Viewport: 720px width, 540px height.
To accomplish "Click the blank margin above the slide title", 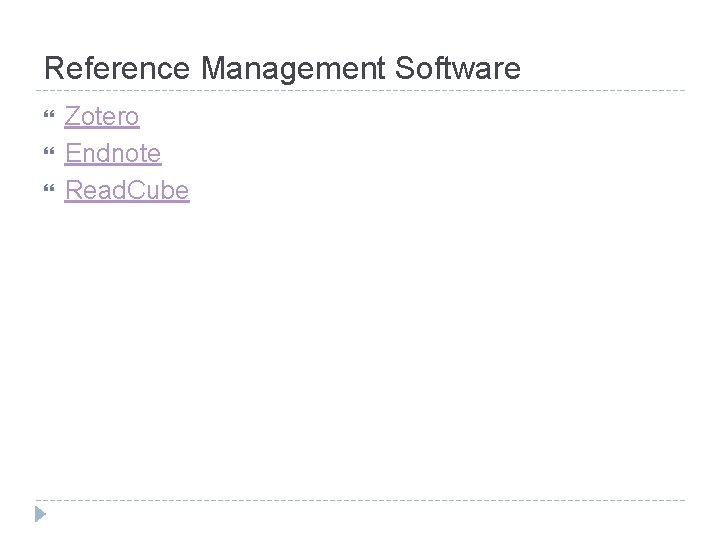I will [x=360, y=25].
